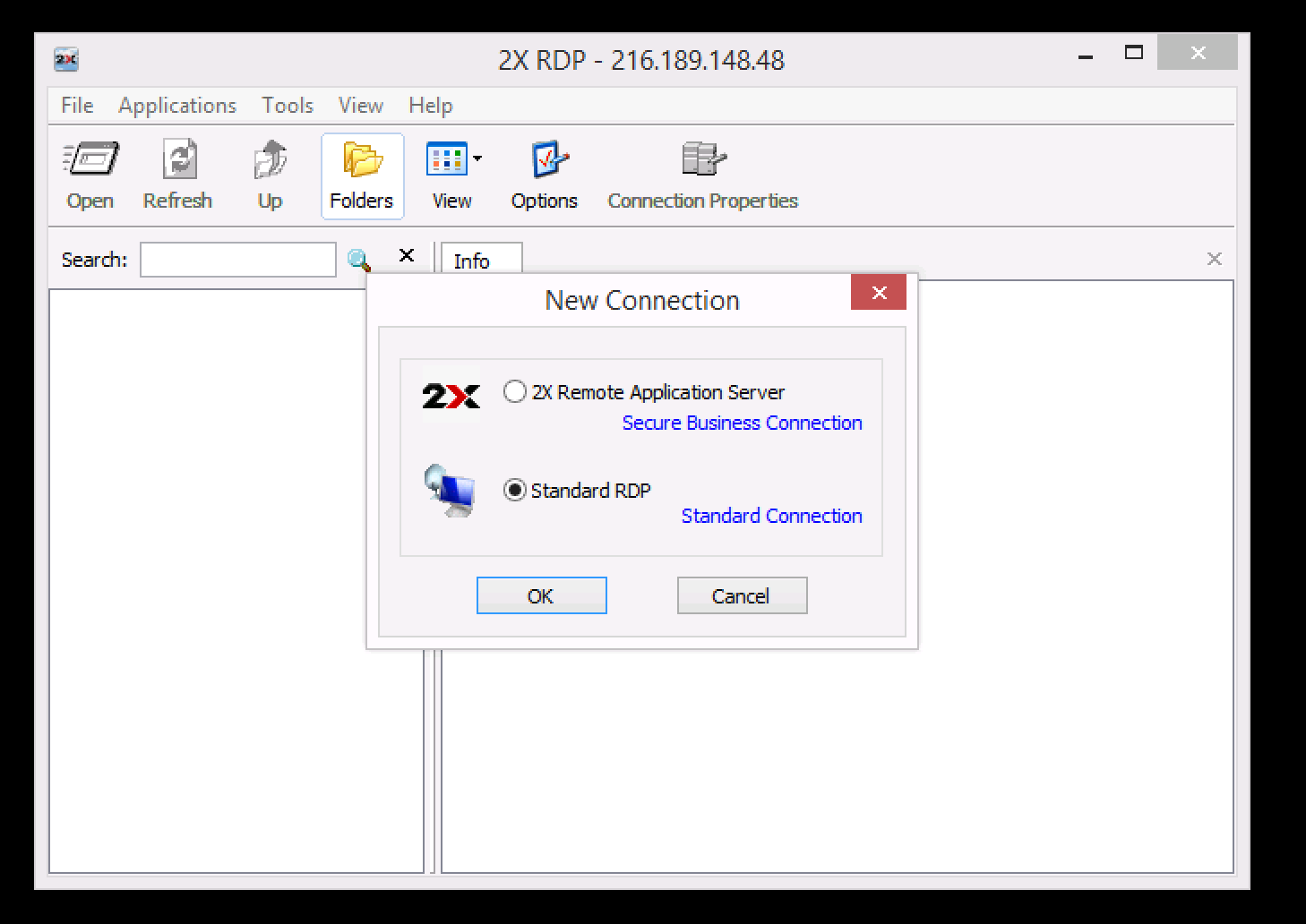1306x924 pixels.
Task: Select the Standard RDP radio button
Action: (513, 491)
